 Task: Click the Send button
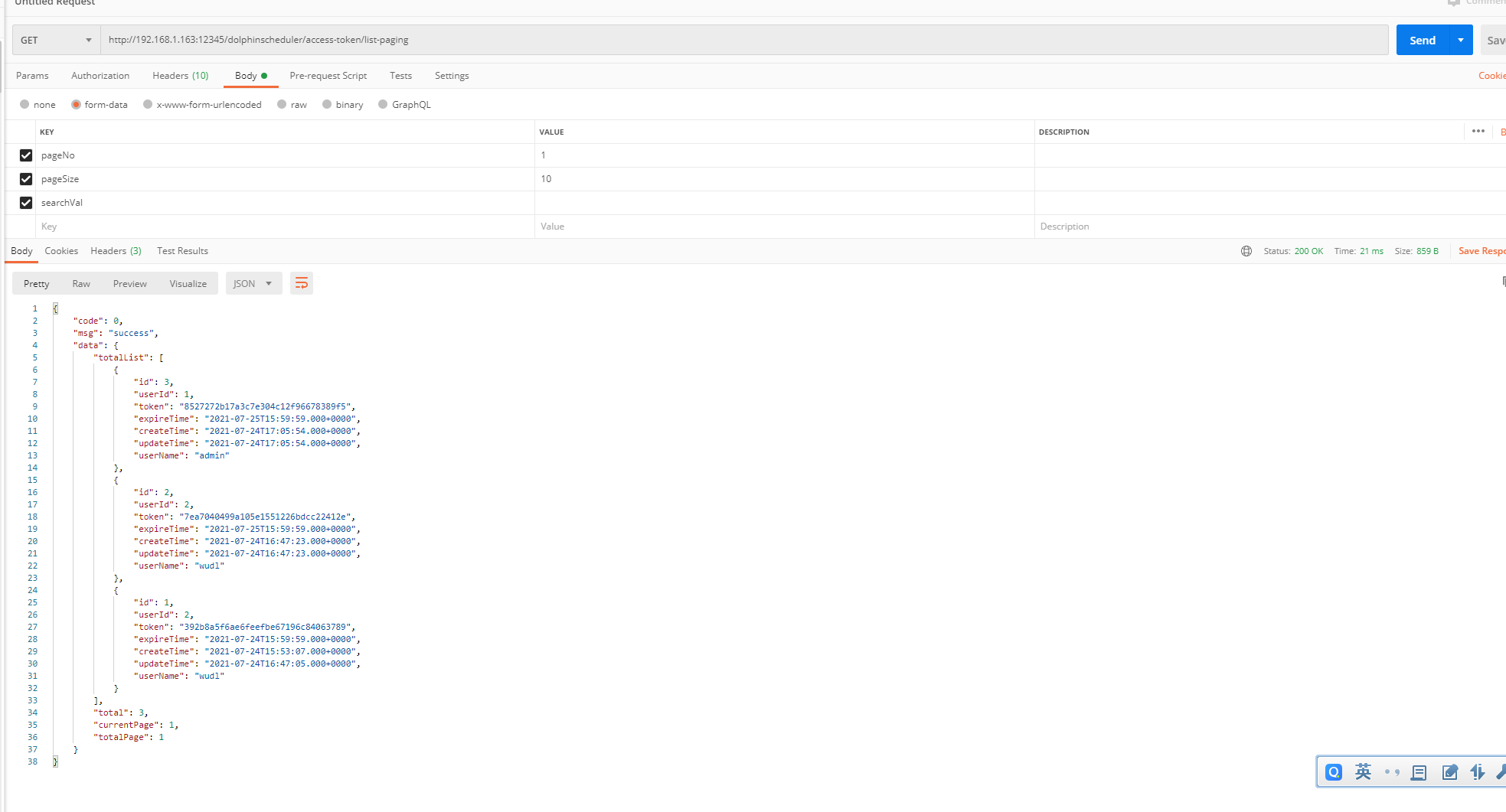1422,39
